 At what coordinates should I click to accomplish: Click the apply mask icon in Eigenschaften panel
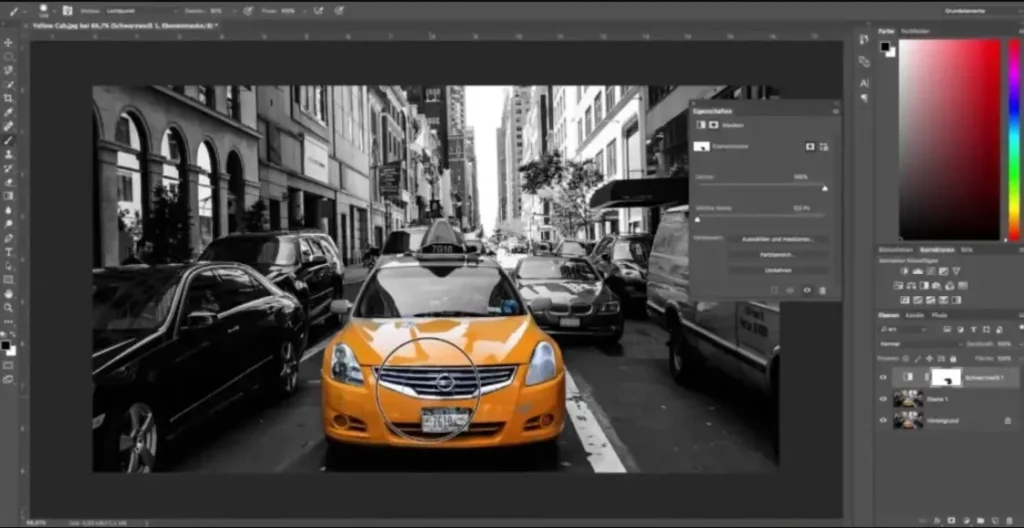click(x=790, y=290)
